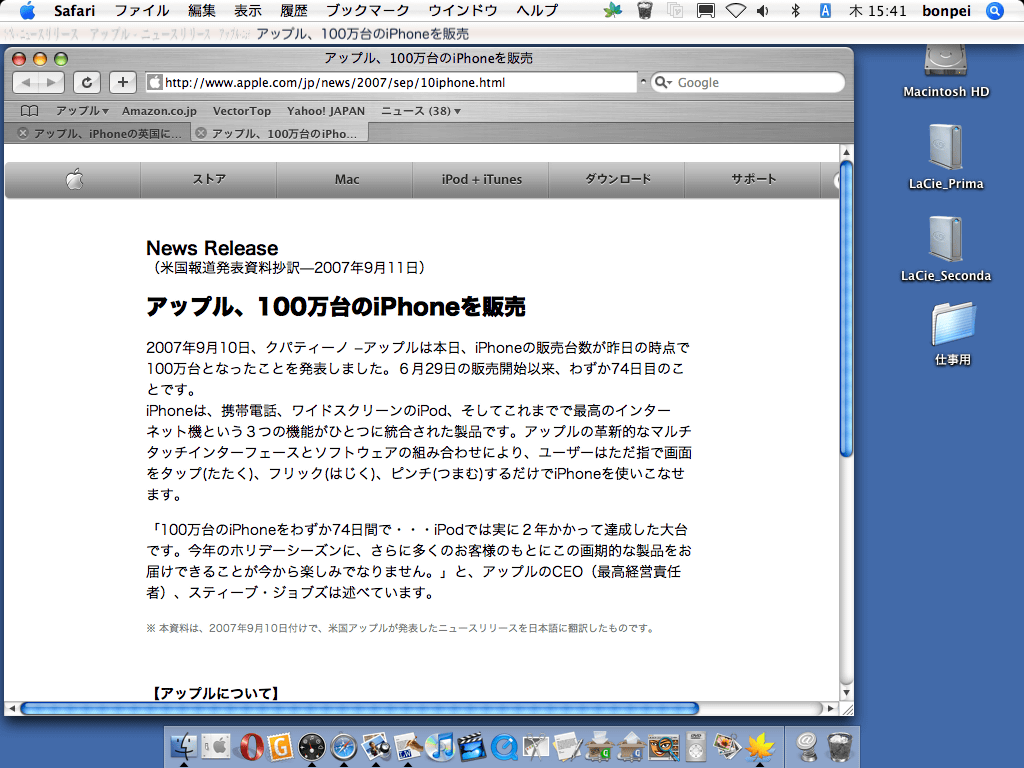Expand the ニュース (38) bookmarks folder

(421, 111)
